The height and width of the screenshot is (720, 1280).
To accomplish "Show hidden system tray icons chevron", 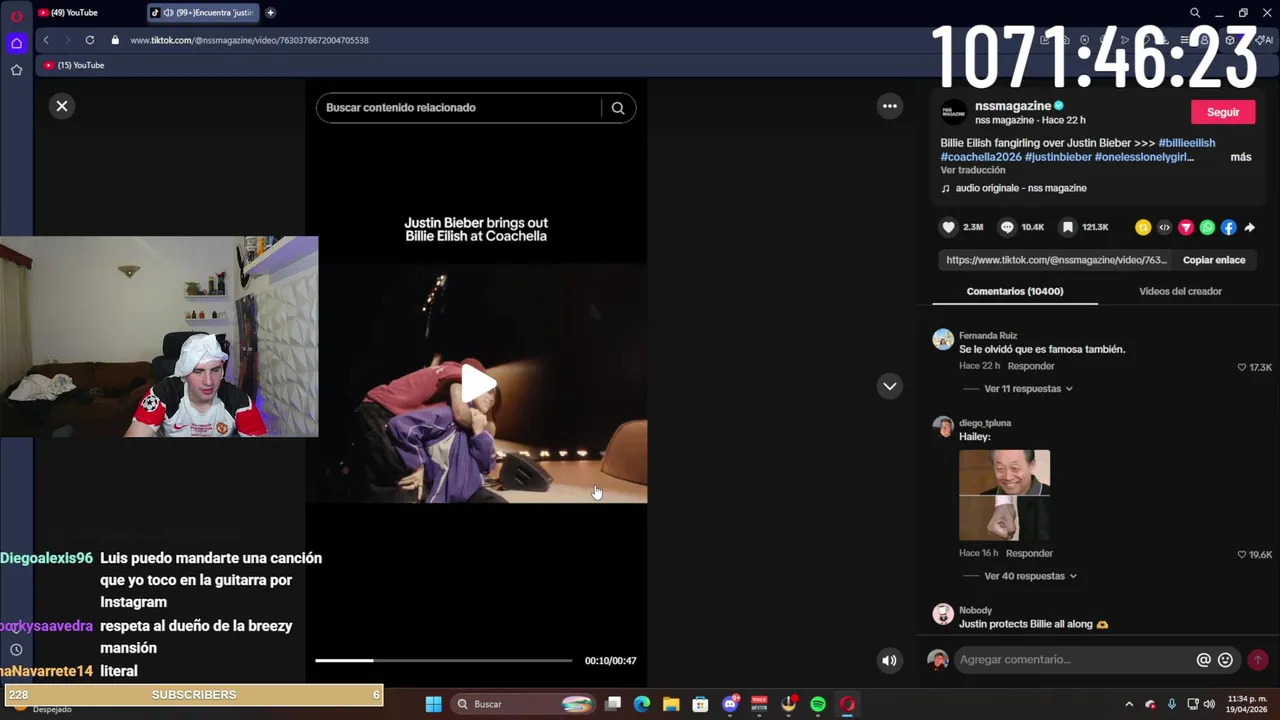I will click(x=1129, y=704).
